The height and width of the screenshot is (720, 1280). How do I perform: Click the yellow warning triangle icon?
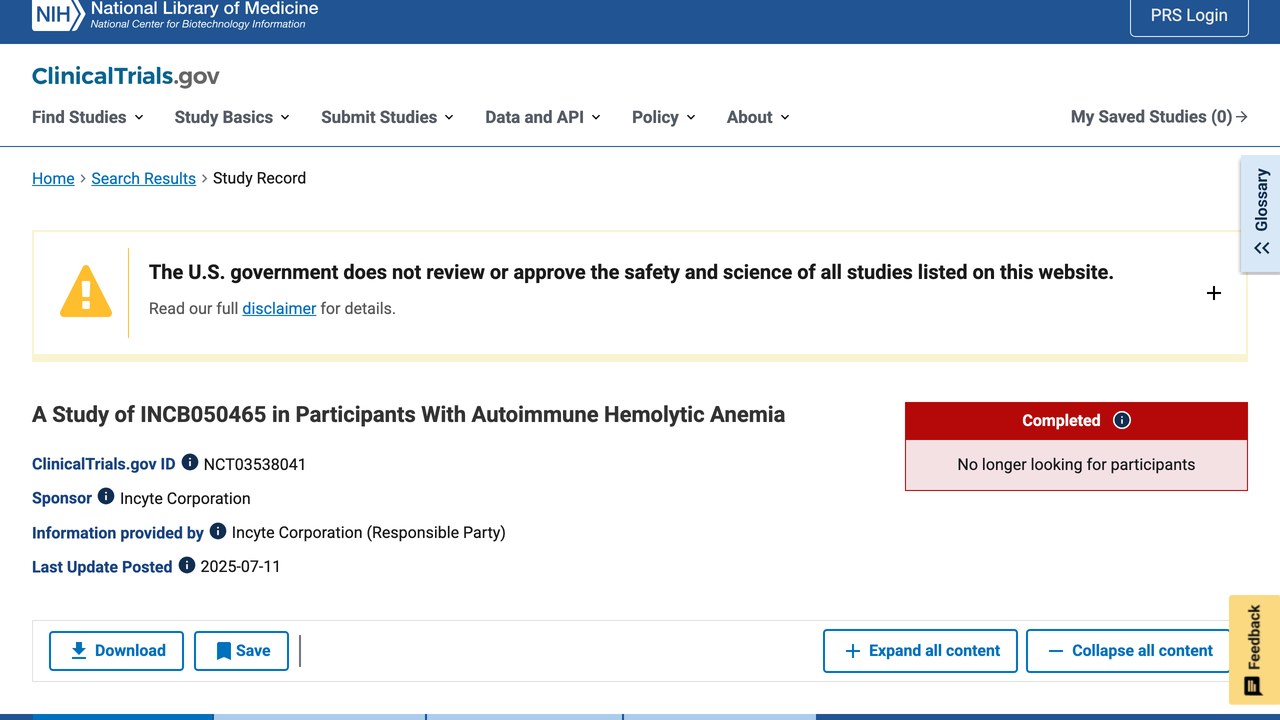click(86, 292)
